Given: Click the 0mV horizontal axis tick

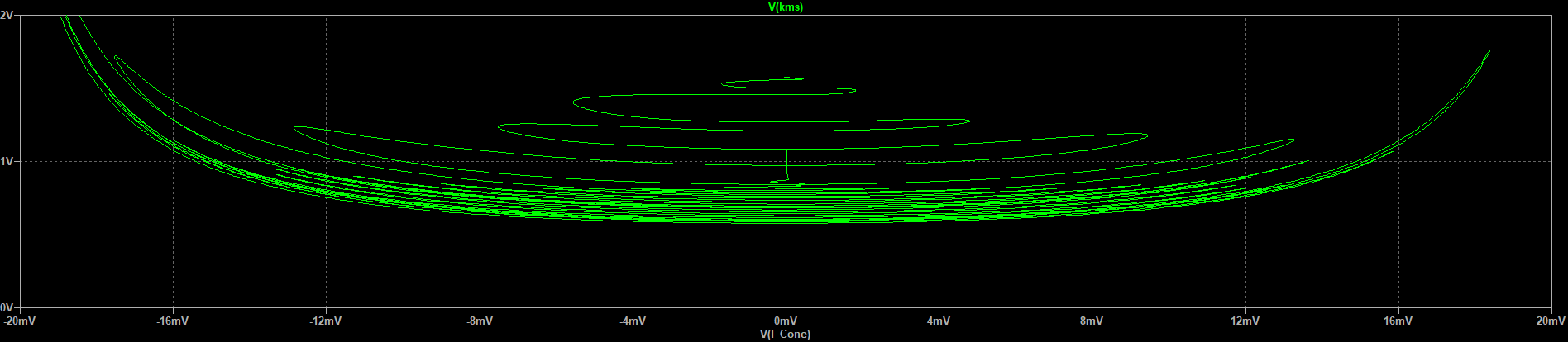Looking at the screenshot, I should click(x=786, y=321).
